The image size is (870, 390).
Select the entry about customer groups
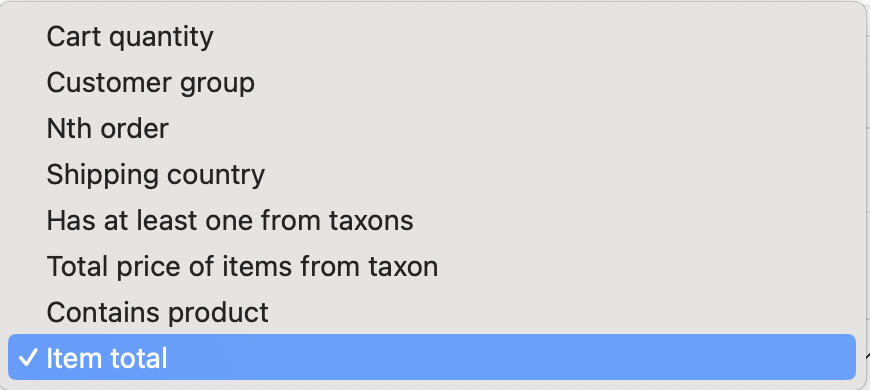[432, 83]
